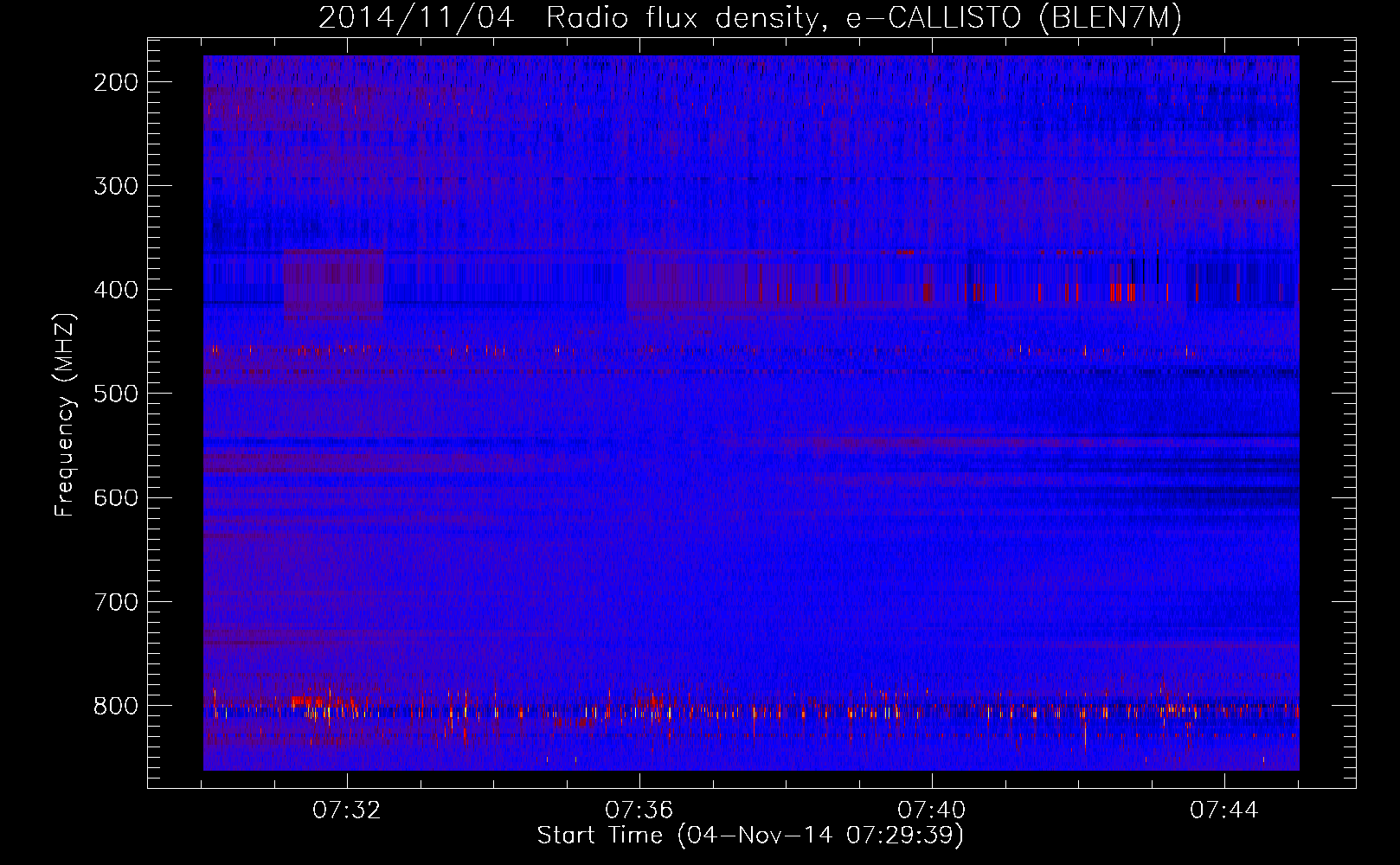This screenshot has height=865, width=1400.
Task: Click the 07:44 time tick label
Action: click(x=1224, y=811)
